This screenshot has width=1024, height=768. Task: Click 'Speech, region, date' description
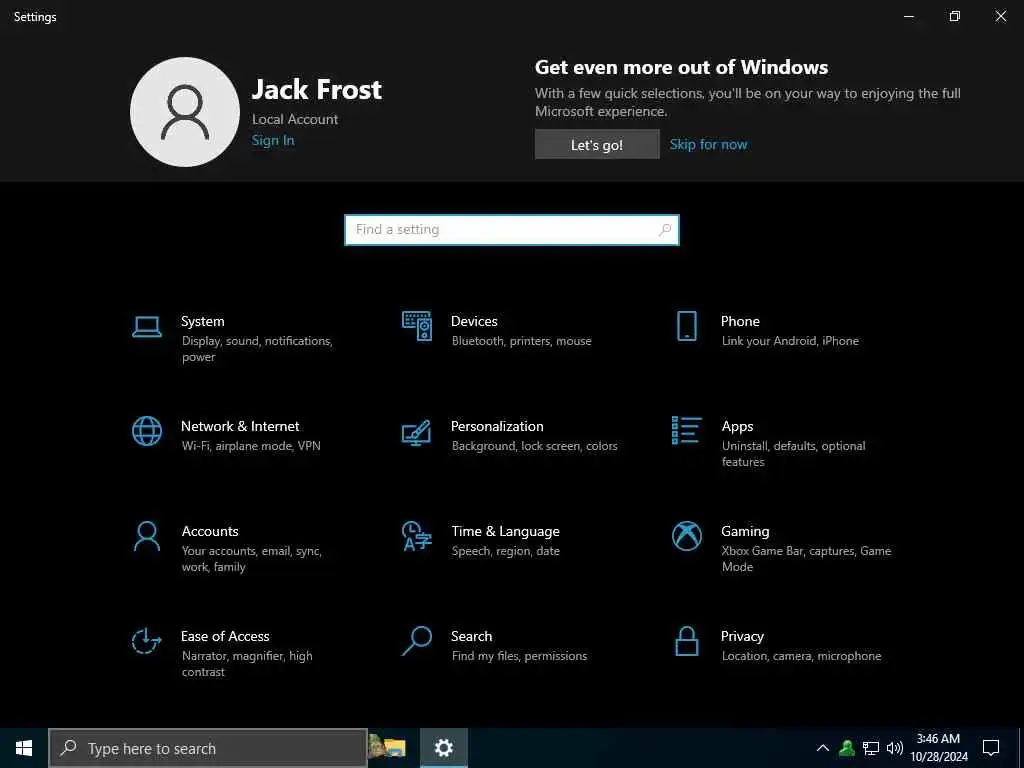click(x=506, y=551)
